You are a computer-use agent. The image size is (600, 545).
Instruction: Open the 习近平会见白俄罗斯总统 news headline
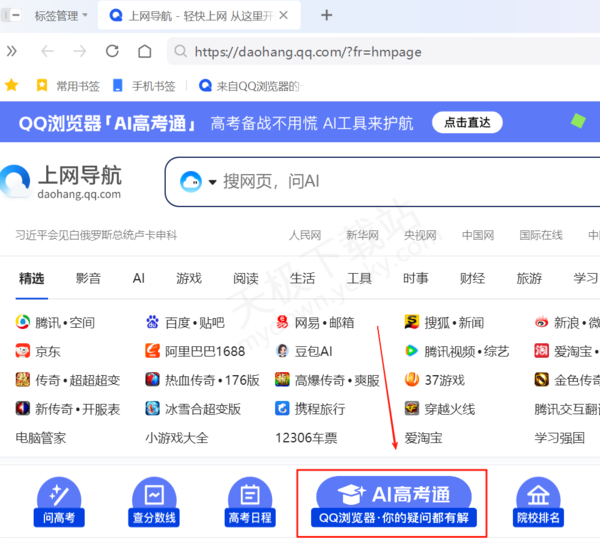[x=96, y=235]
